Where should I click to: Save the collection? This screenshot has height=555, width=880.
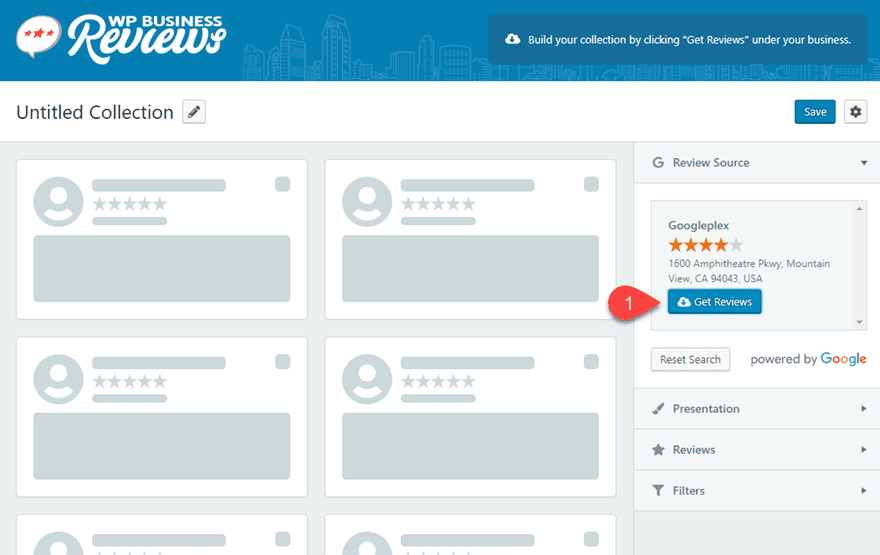coord(815,112)
